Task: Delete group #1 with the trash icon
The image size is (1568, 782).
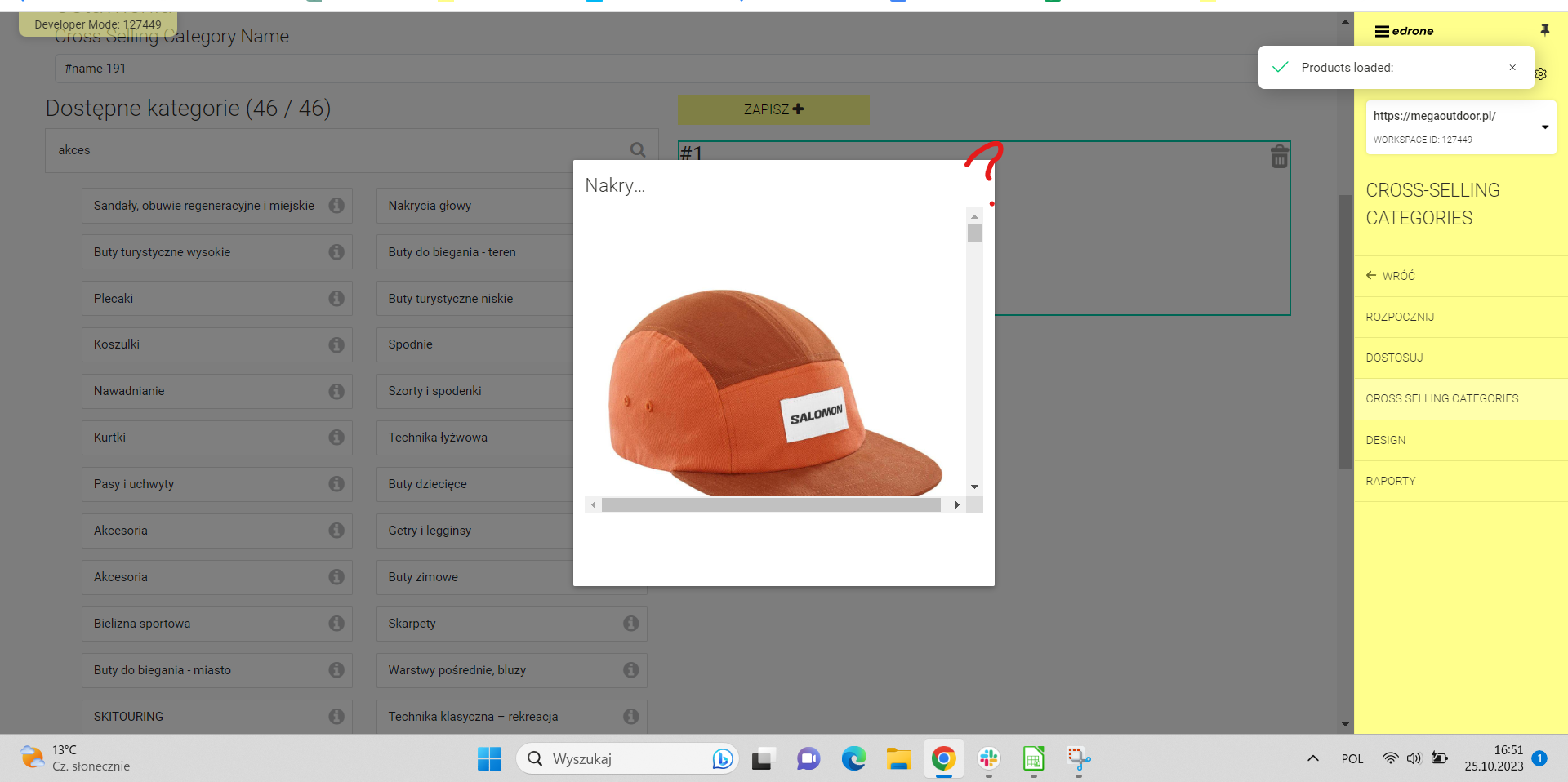Action: pyautogui.click(x=1280, y=156)
